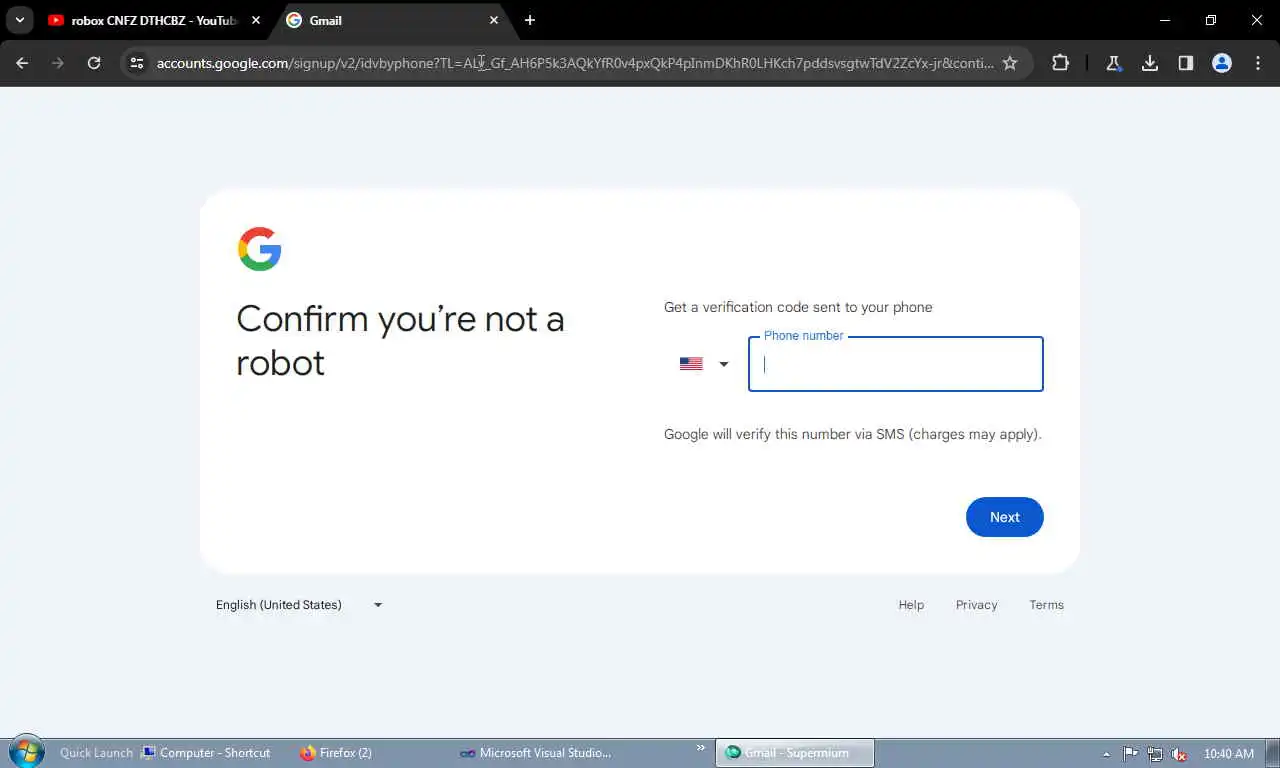Toggle the side panel icon
1280x768 pixels.
tap(1186, 63)
